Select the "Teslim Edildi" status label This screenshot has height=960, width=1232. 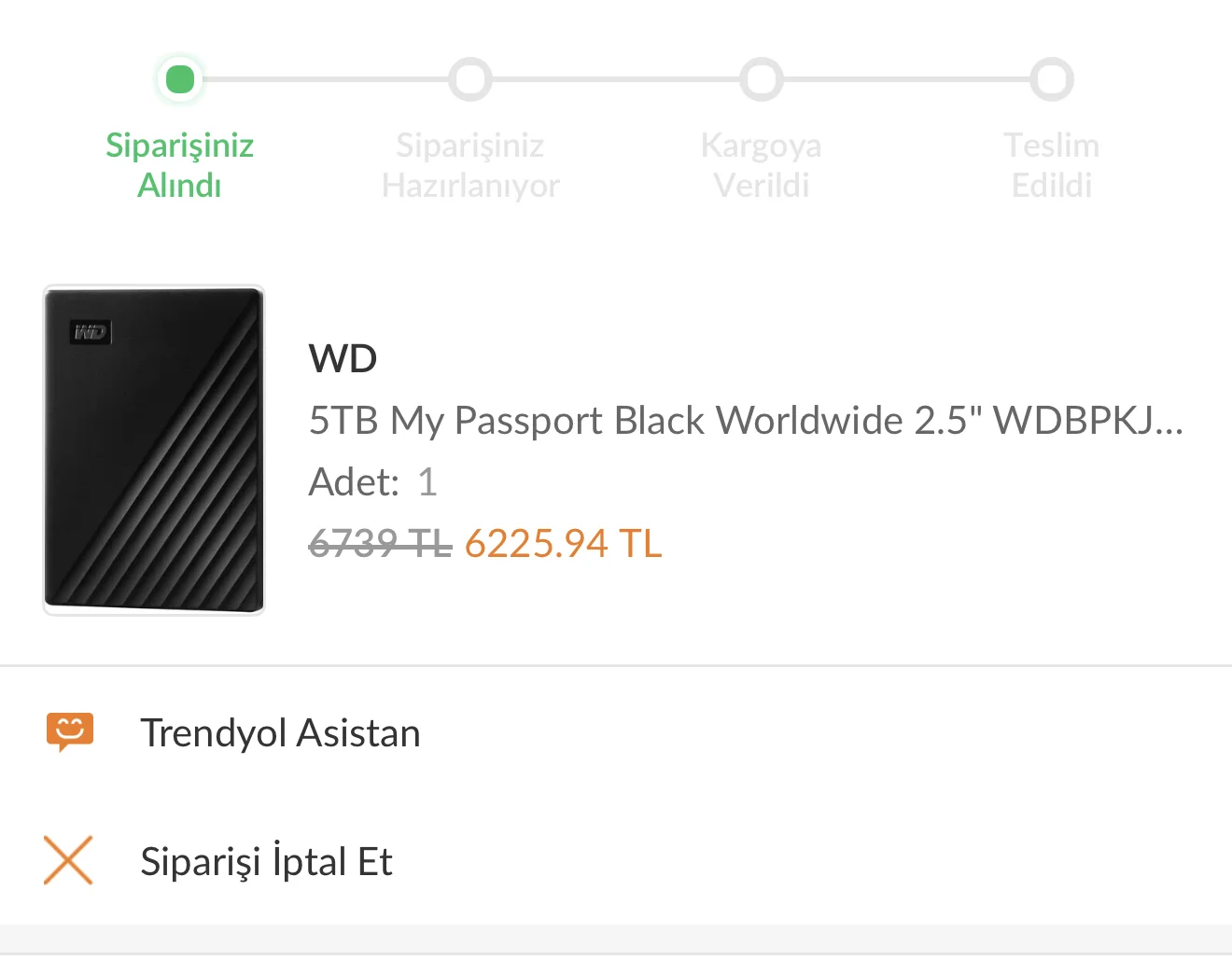(x=1052, y=165)
